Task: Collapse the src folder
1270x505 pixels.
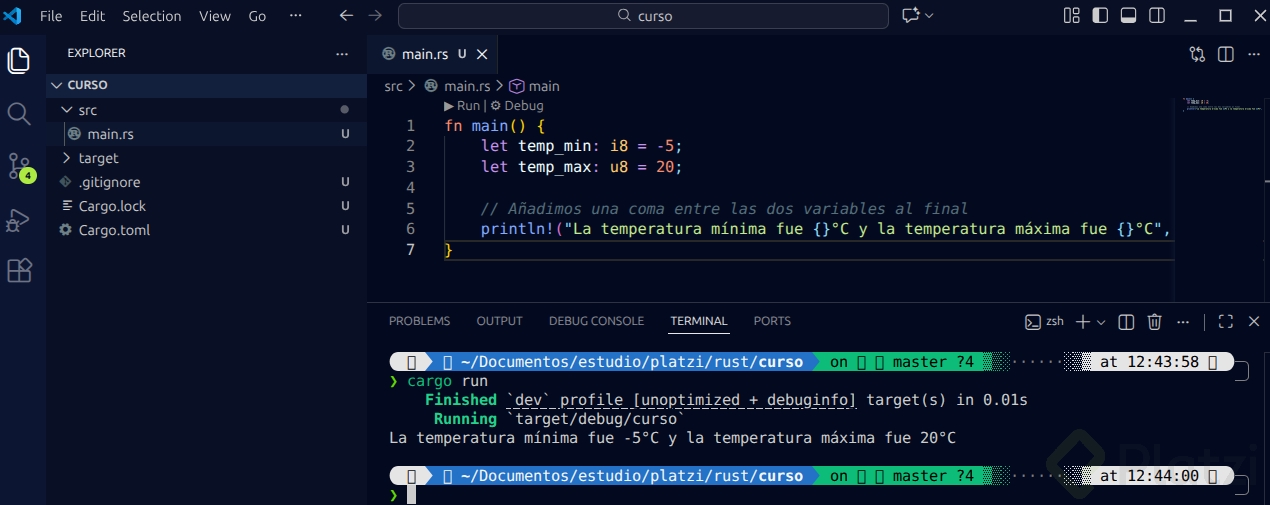Action: point(67,110)
